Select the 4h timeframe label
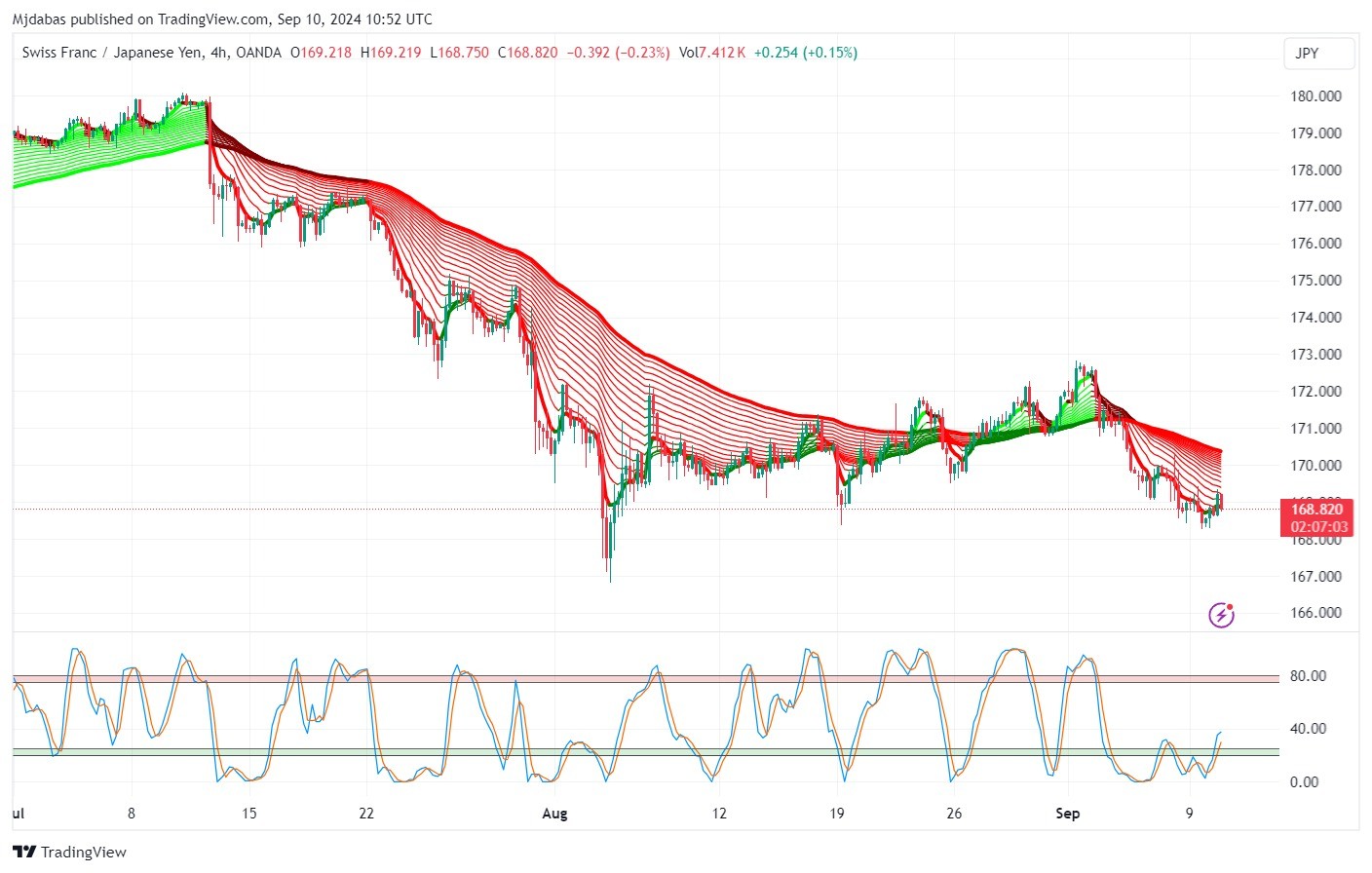 point(219,53)
